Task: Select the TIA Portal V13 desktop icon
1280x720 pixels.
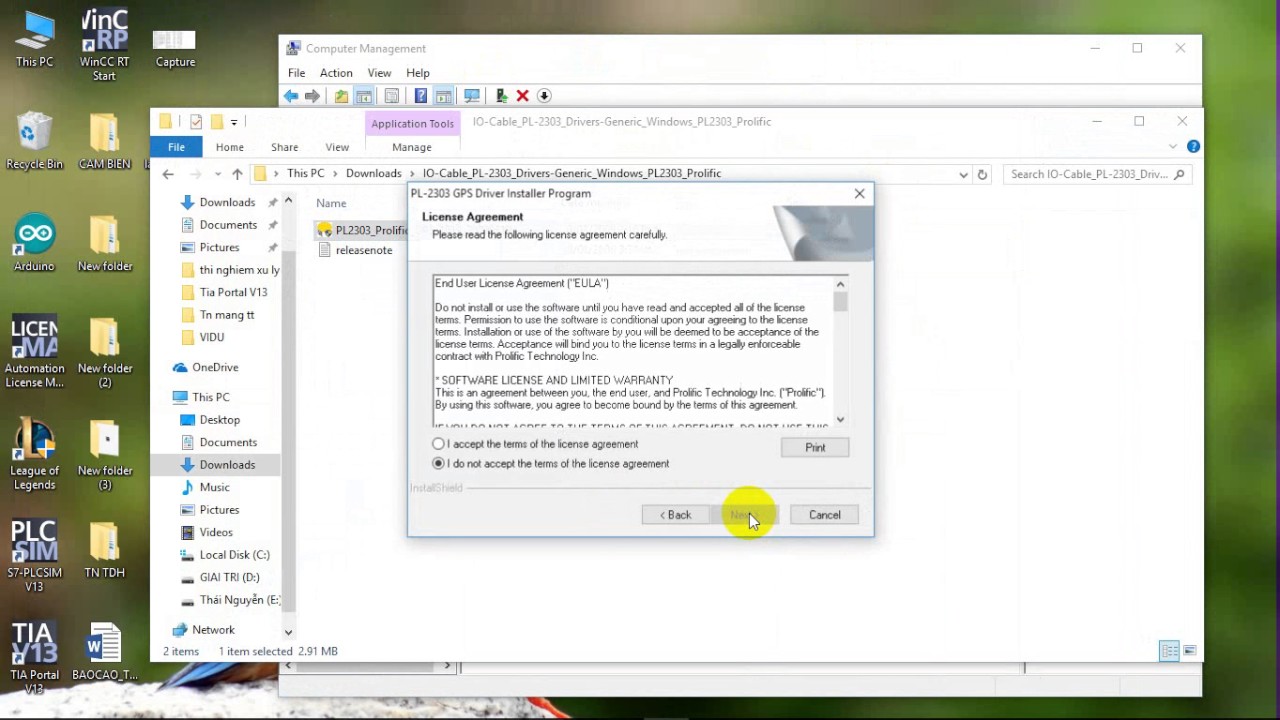Action: (x=34, y=659)
